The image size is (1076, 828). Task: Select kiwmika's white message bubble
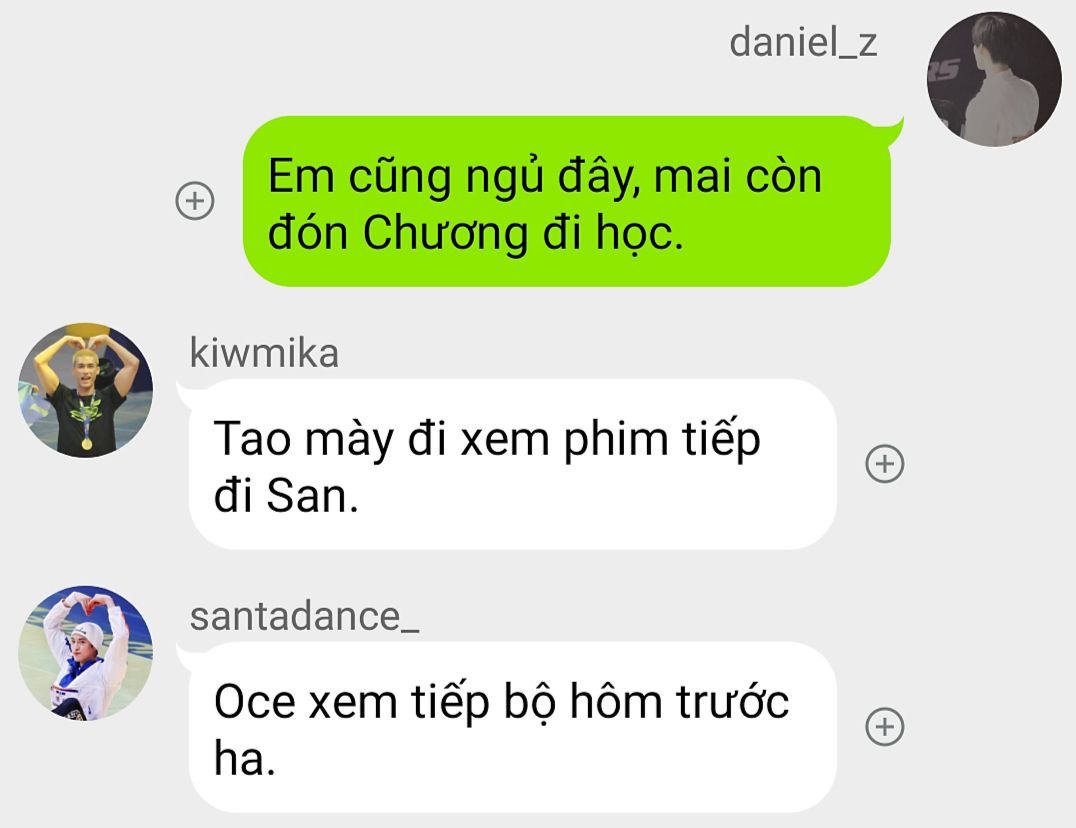pyautogui.click(x=513, y=464)
